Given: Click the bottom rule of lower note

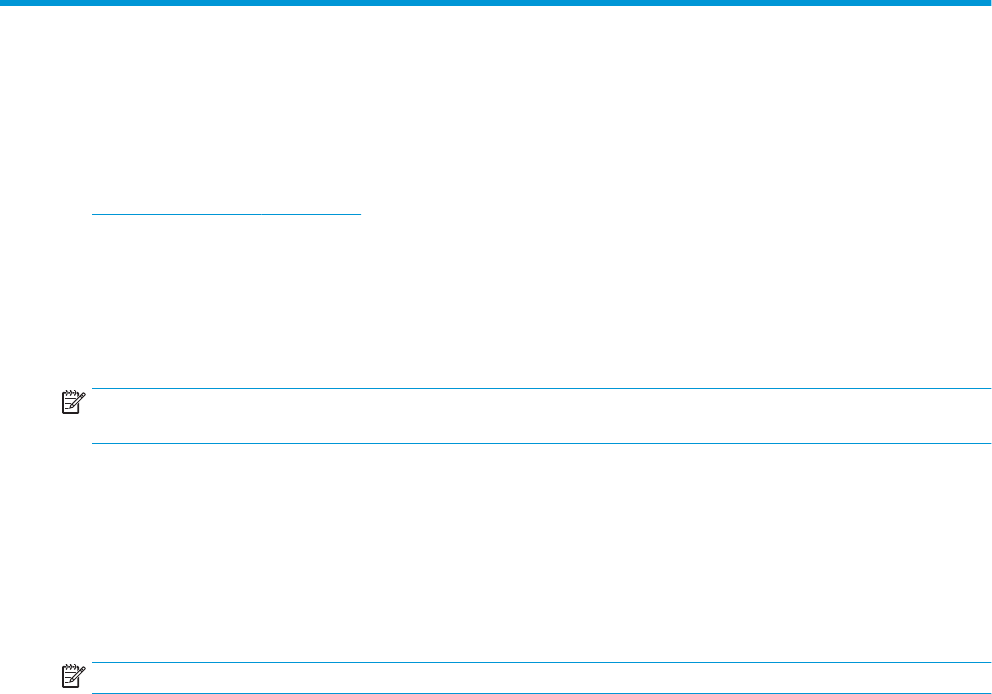Looking at the screenshot, I should (540, 693).
